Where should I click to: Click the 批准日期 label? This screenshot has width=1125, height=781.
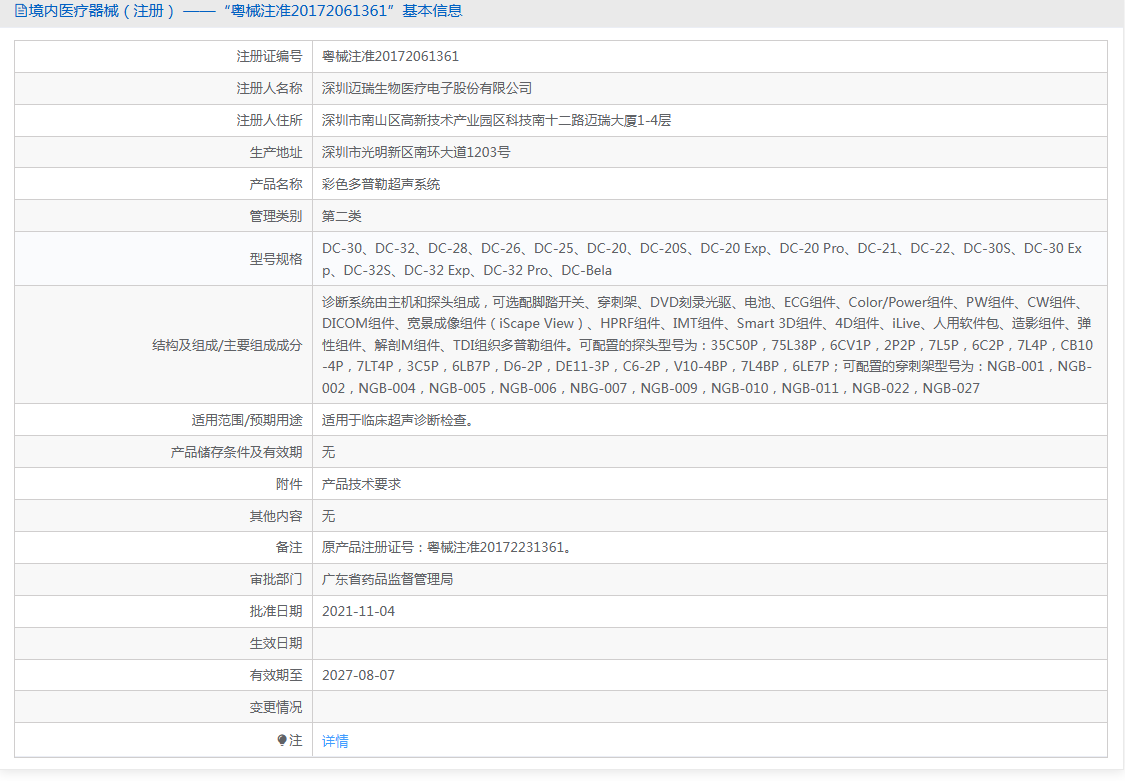tap(276, 611)
